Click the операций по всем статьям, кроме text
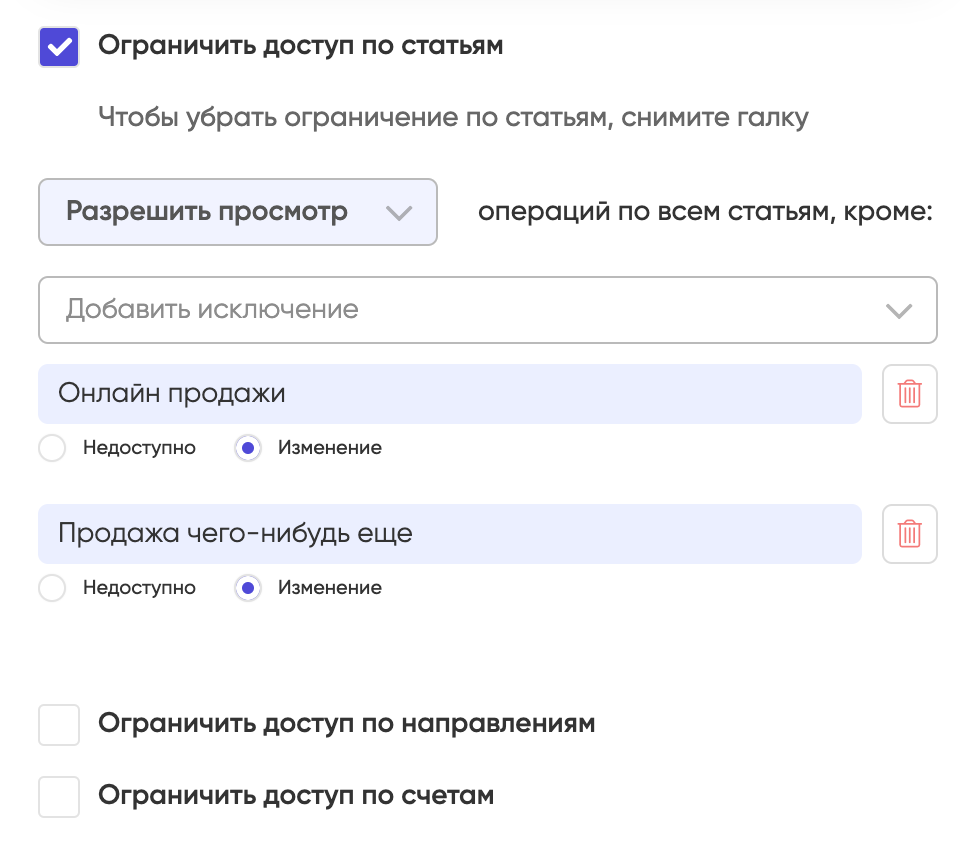Screen dimensions: 976x848 coord(705,212)
